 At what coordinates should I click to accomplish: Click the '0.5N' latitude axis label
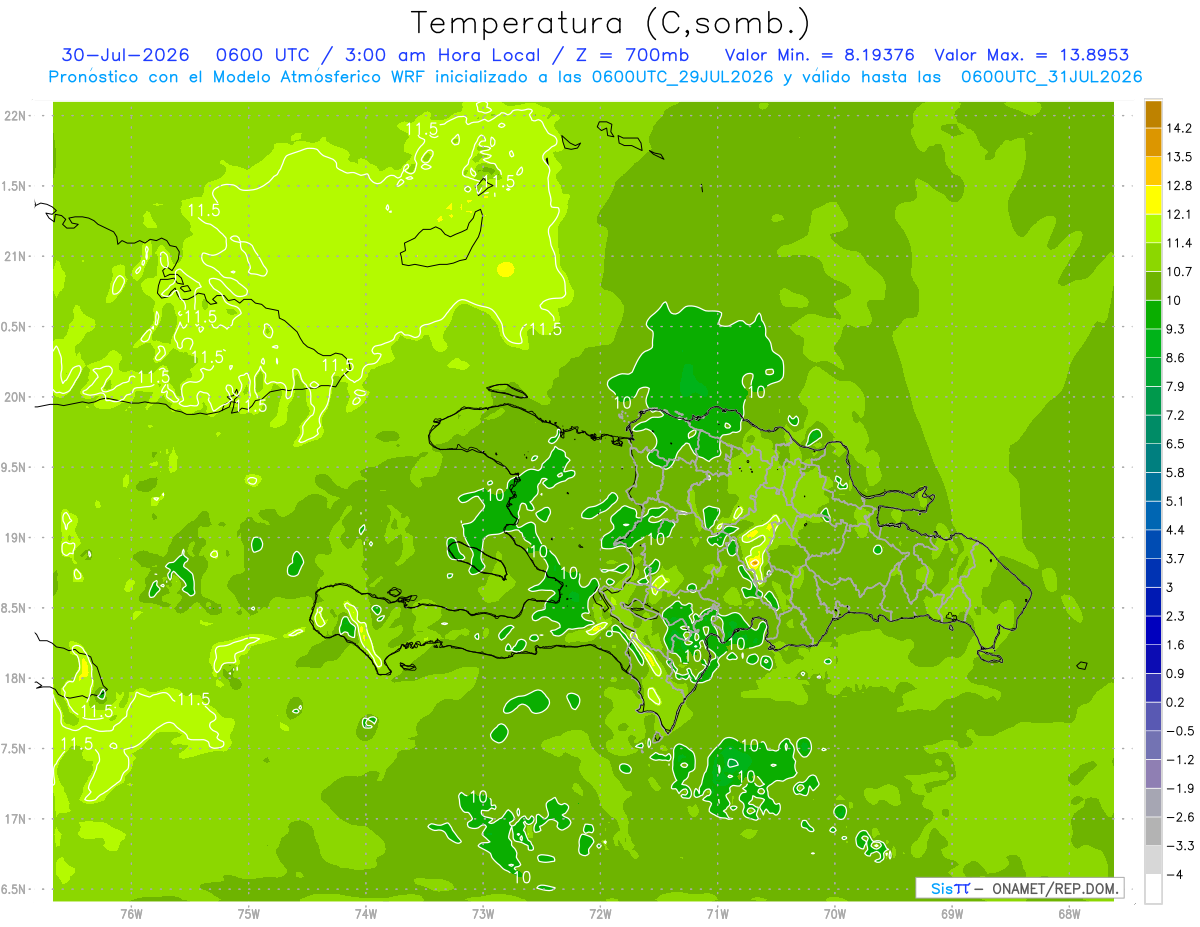[x=15, y=327]
